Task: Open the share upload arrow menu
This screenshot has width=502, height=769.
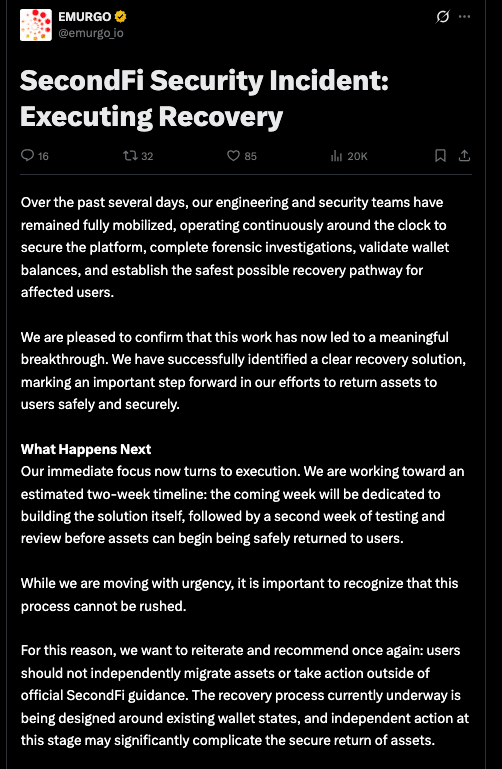Action: [464, 156]
